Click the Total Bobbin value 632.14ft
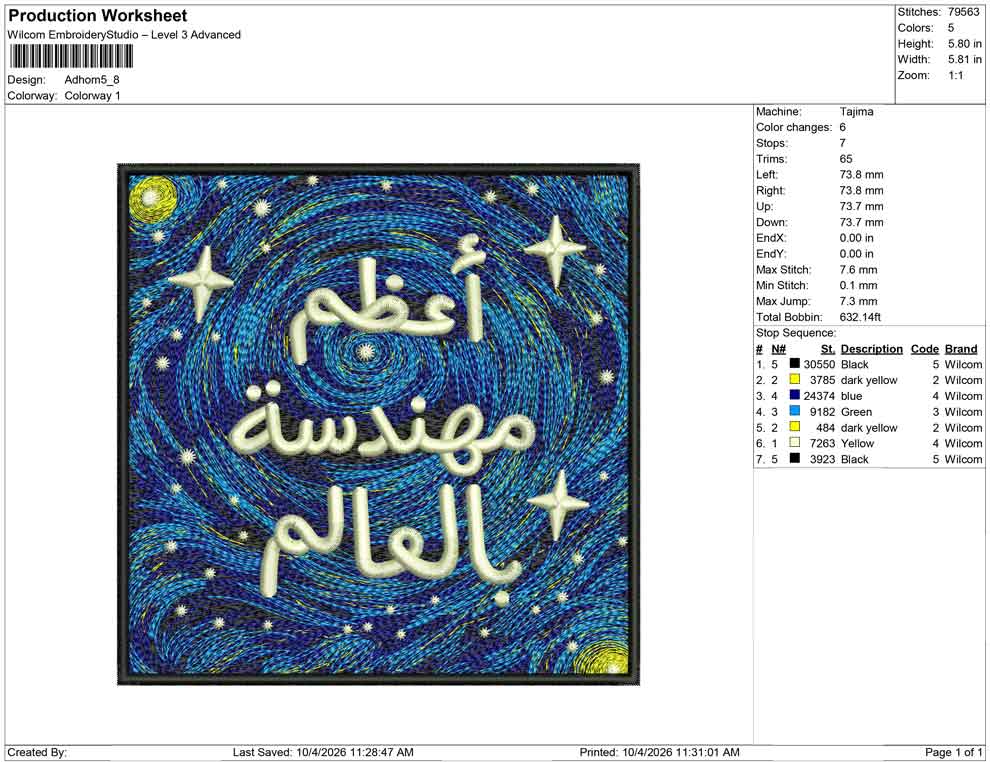Viewport: 990px width, 762px height. 860,317
